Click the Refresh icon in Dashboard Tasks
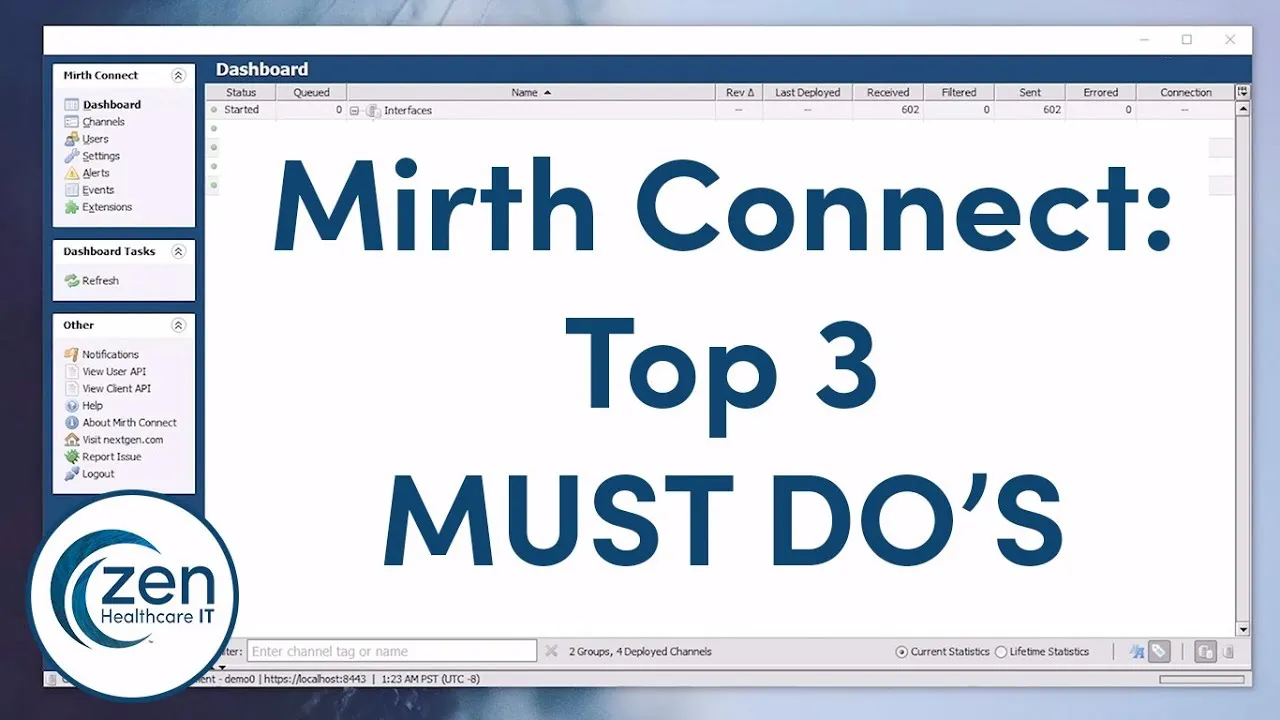The image size is (1280, 720). tap(72, 281)
